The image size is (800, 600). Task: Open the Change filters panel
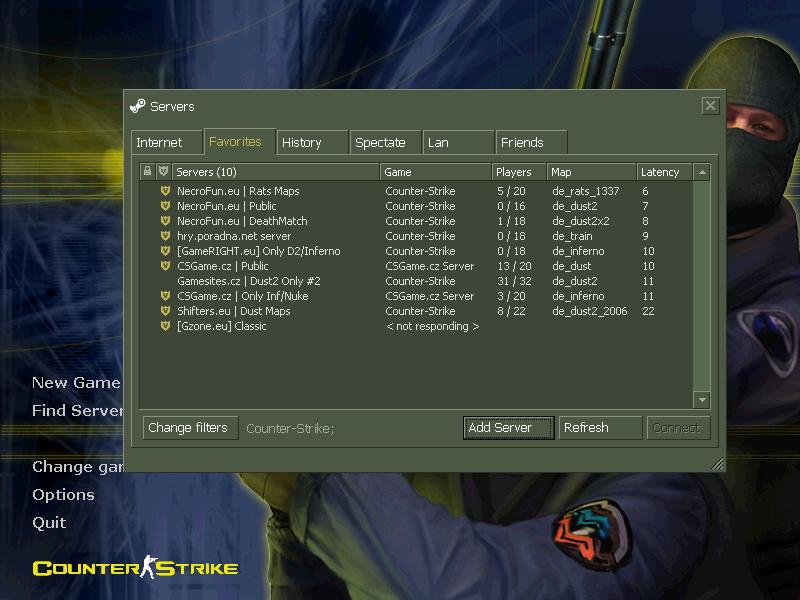pos(190,428)
